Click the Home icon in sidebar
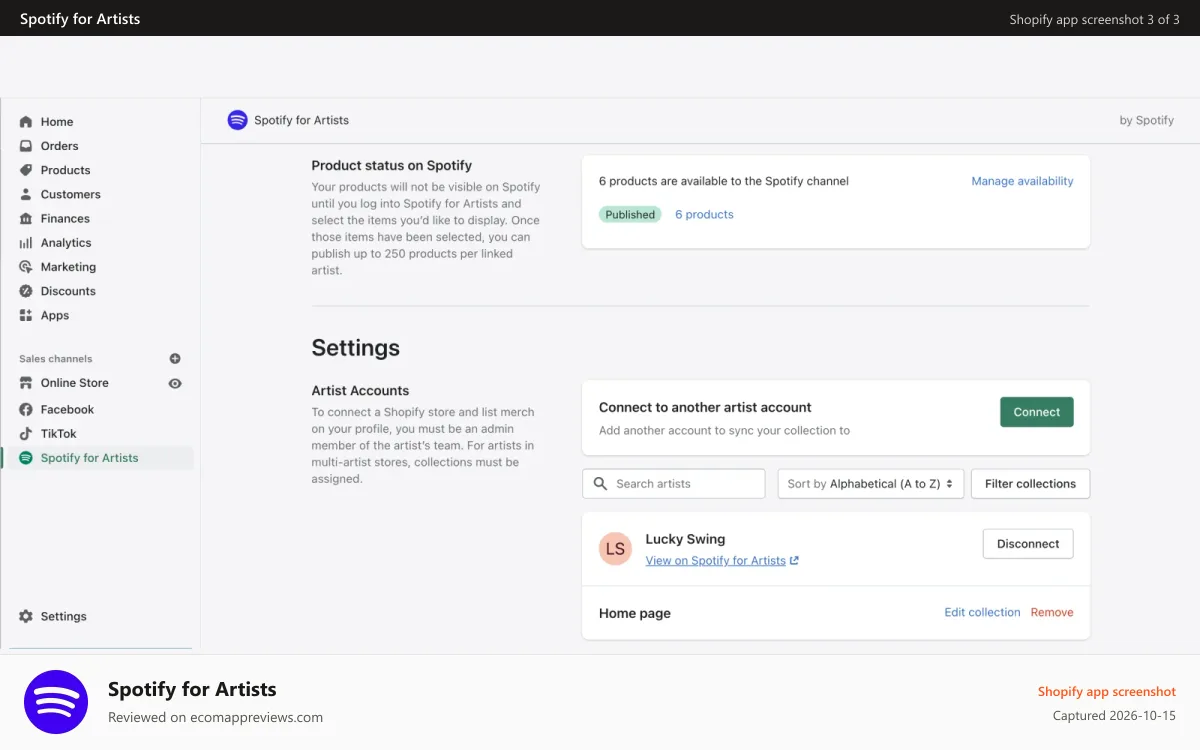The width and height of the screenshot is (1200, 750). coord(26,122)
